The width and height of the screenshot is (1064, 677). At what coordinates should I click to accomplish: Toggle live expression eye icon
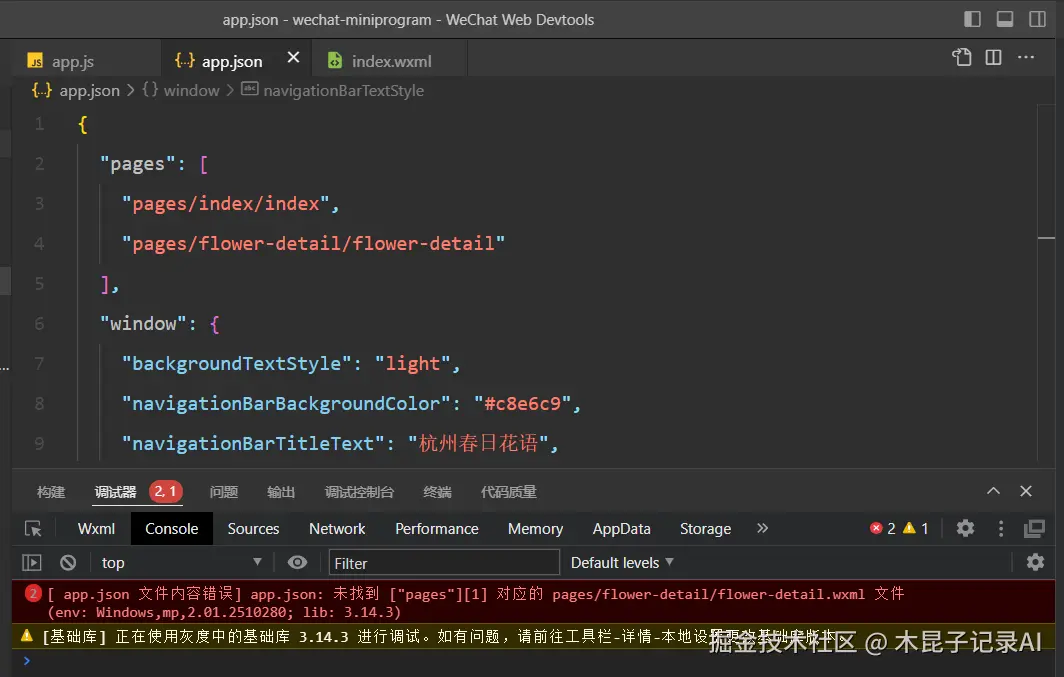[297, 562]
